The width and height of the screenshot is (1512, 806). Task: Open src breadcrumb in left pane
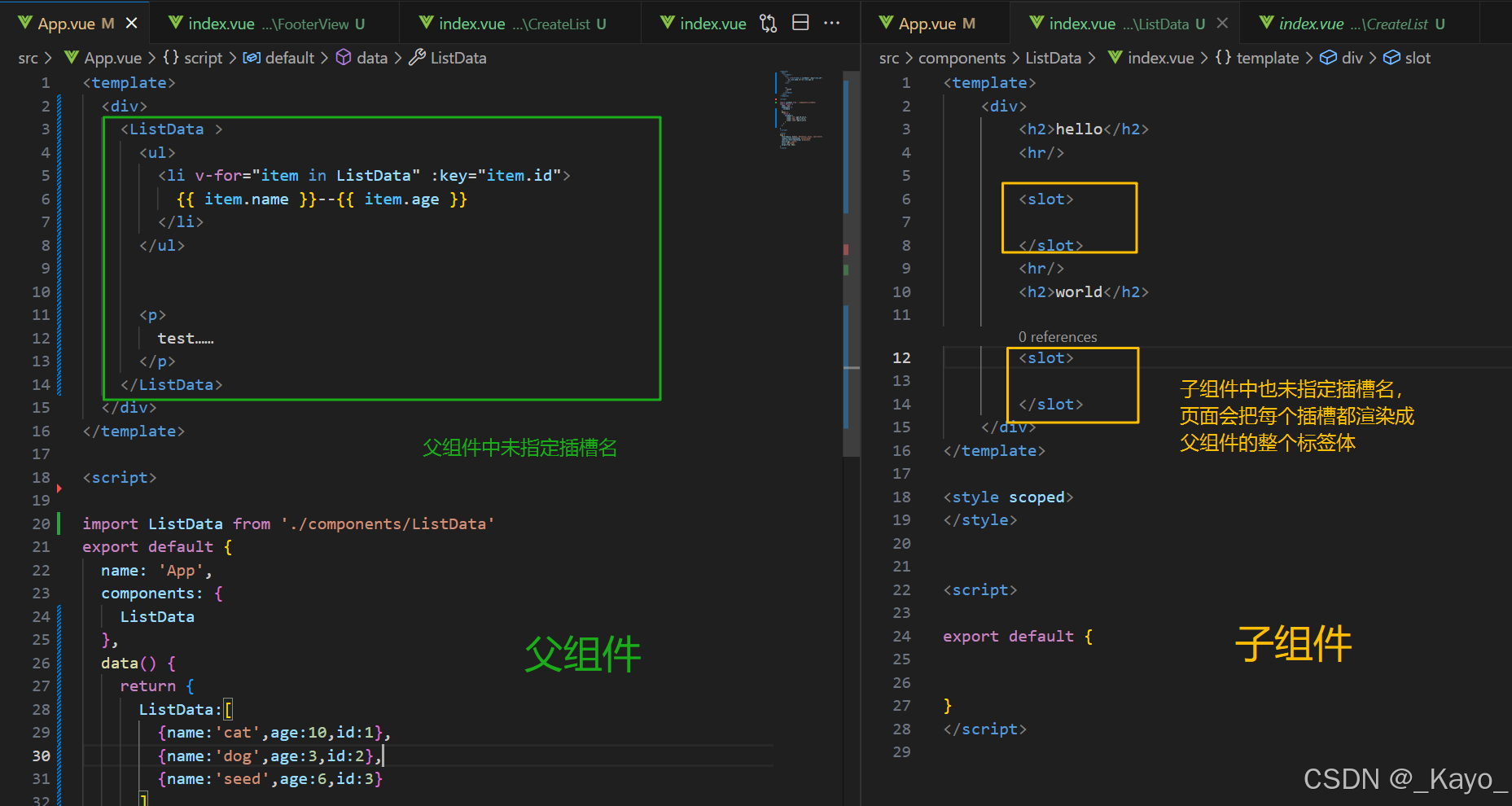tap(28, 58)
